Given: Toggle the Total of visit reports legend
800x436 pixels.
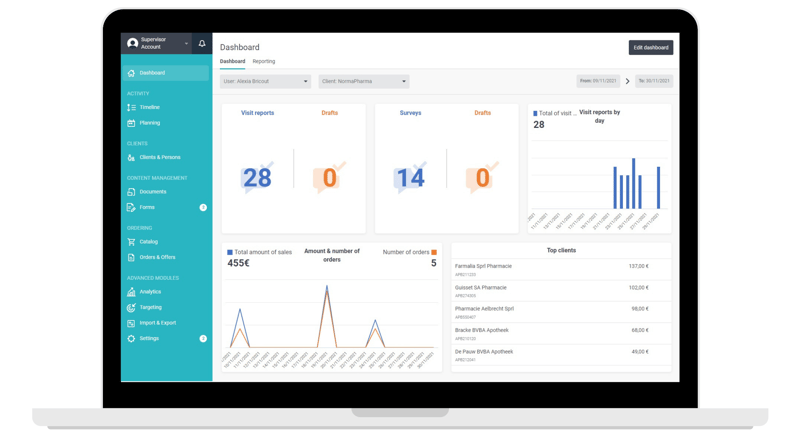Looking at the screenshot, I should point(535,114).
